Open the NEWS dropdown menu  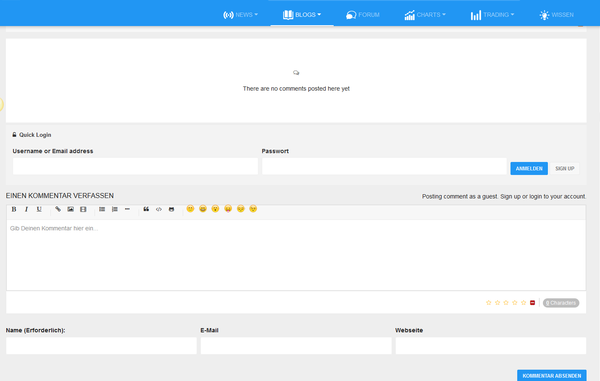240,15
